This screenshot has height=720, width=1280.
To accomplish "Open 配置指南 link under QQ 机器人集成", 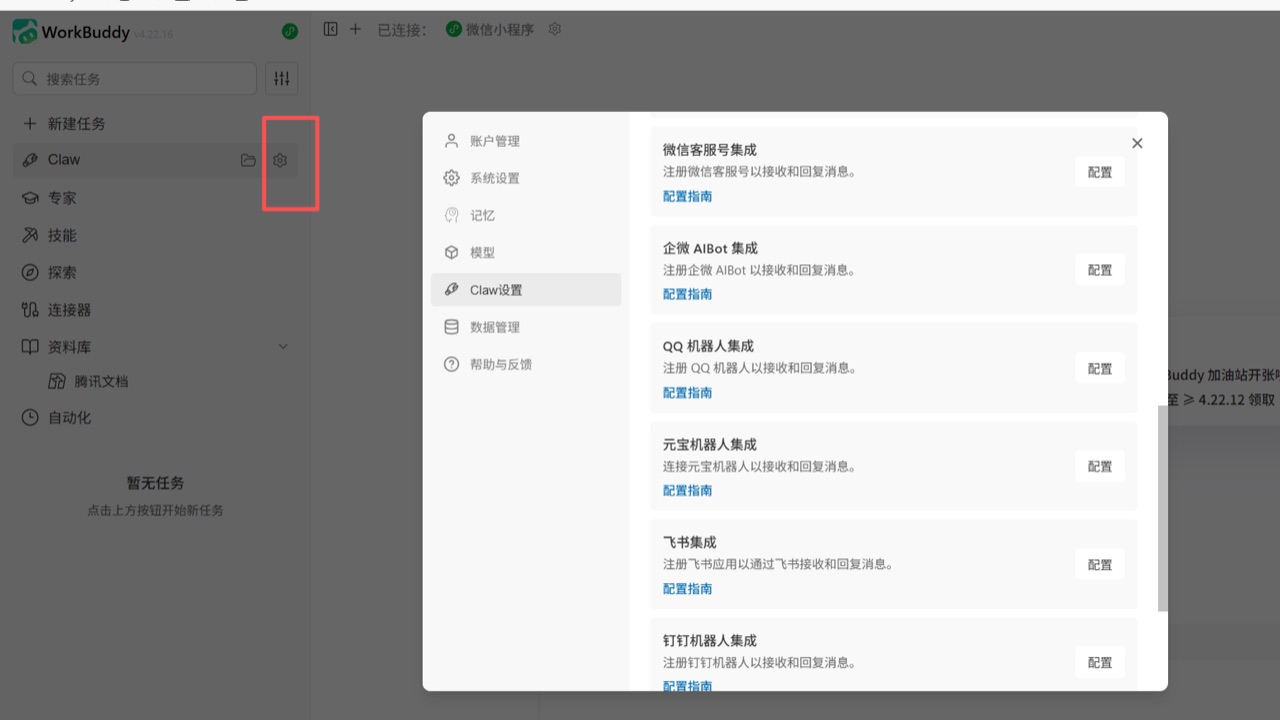I will [x=688, y=392].
